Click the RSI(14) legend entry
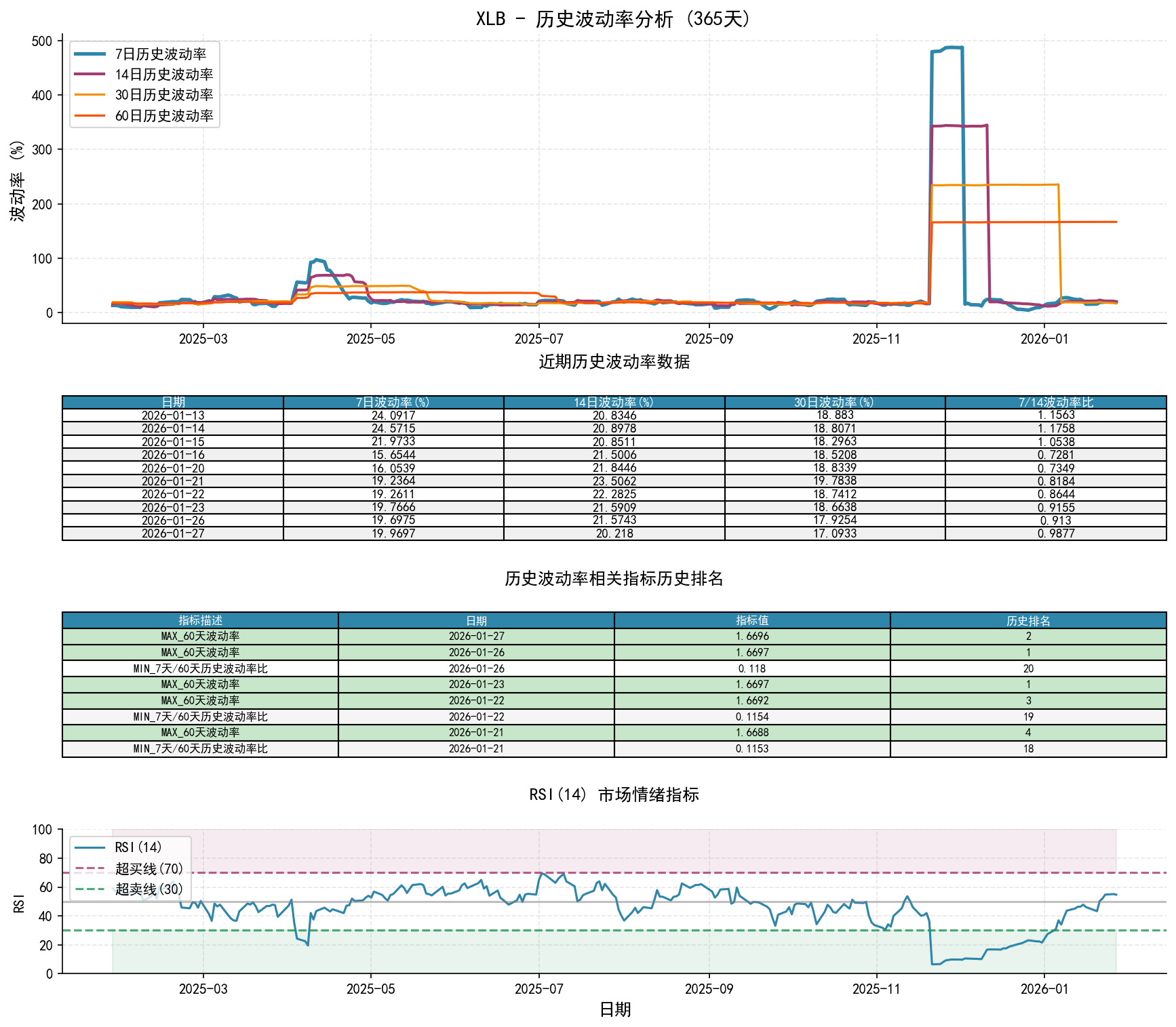The width and height of the screenshot is (1176, 1027). tap(138, 847)
